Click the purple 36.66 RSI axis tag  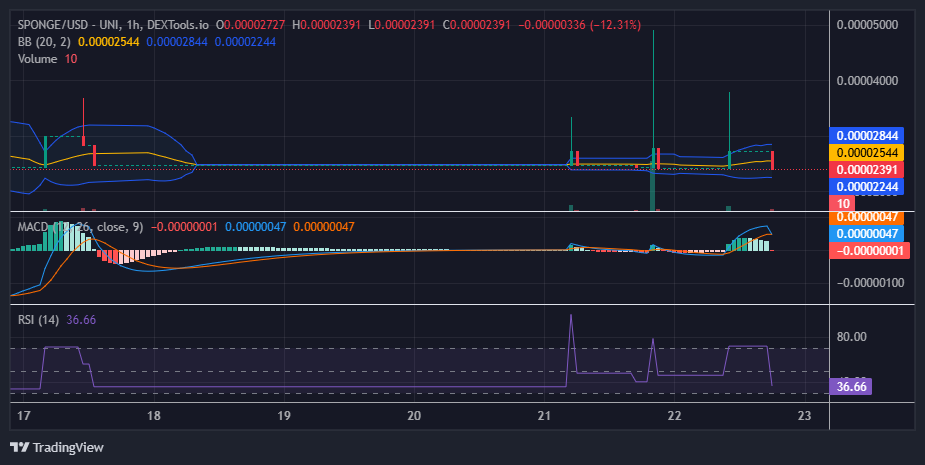[x=851, y=387]
